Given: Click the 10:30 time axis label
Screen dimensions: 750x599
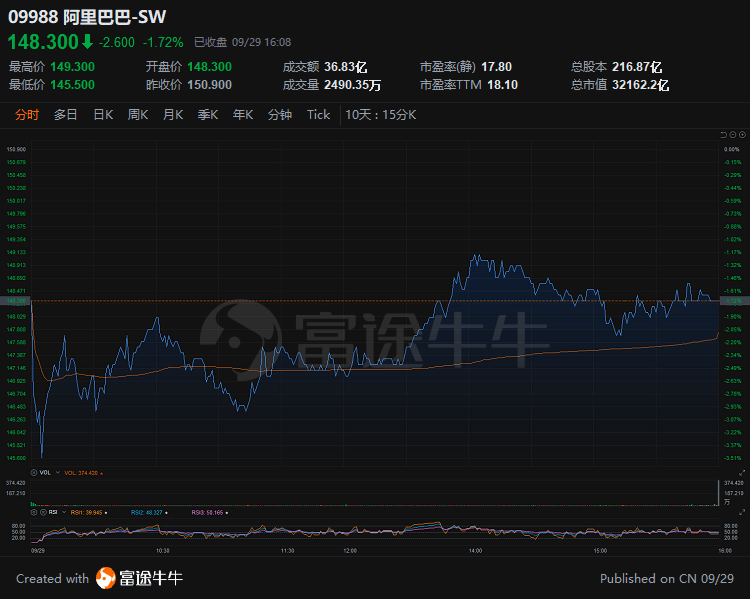Looking at the screenshot, I should (163, 551).
